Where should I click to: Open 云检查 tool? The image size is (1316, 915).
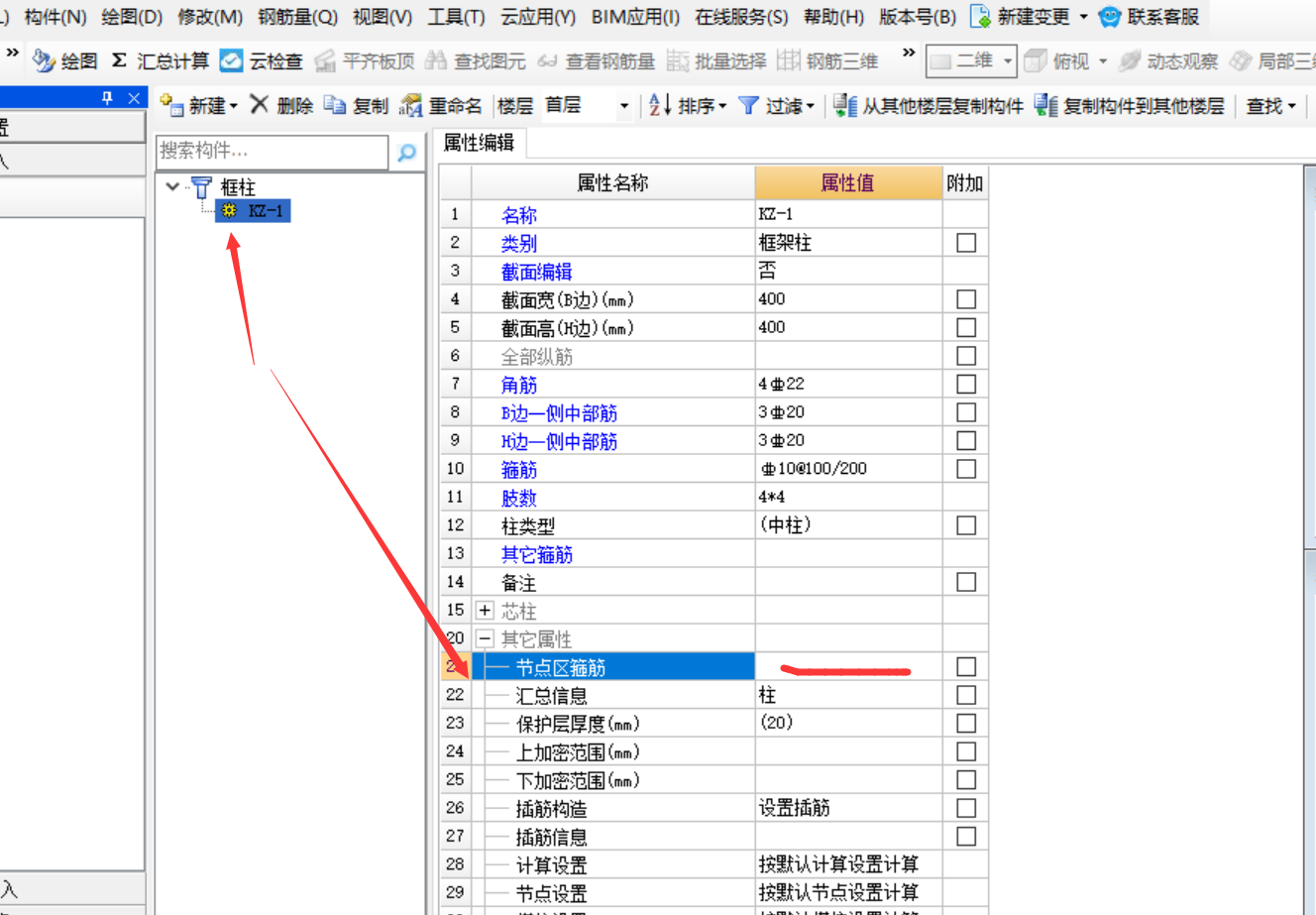(x=261, y=61)
